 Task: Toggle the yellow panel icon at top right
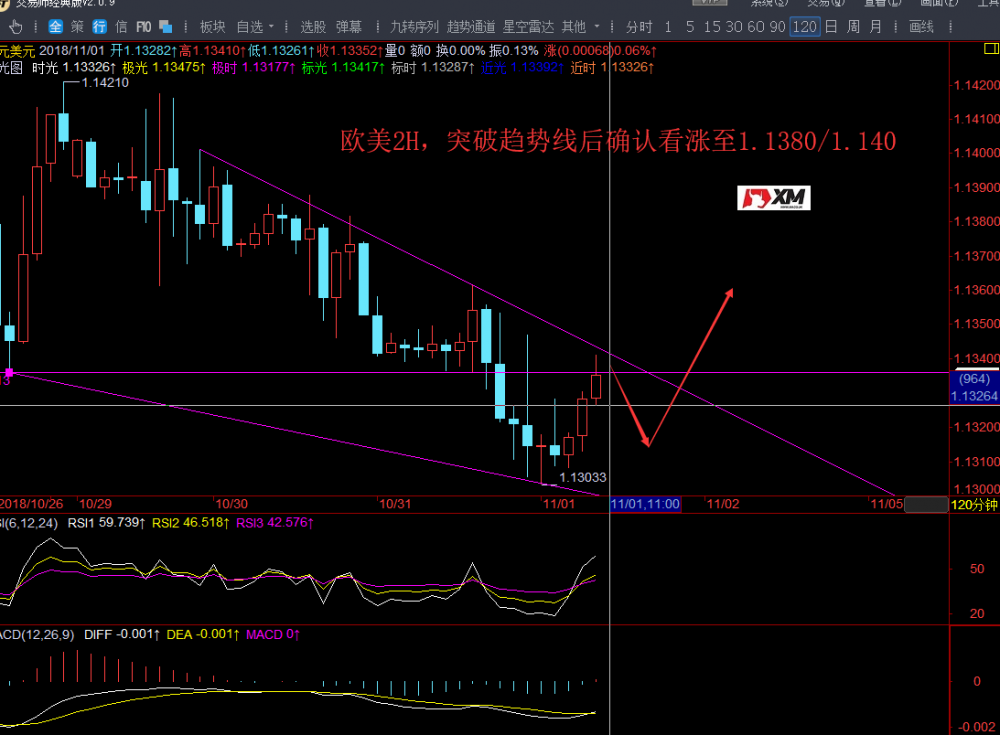(x=991, y=48)
